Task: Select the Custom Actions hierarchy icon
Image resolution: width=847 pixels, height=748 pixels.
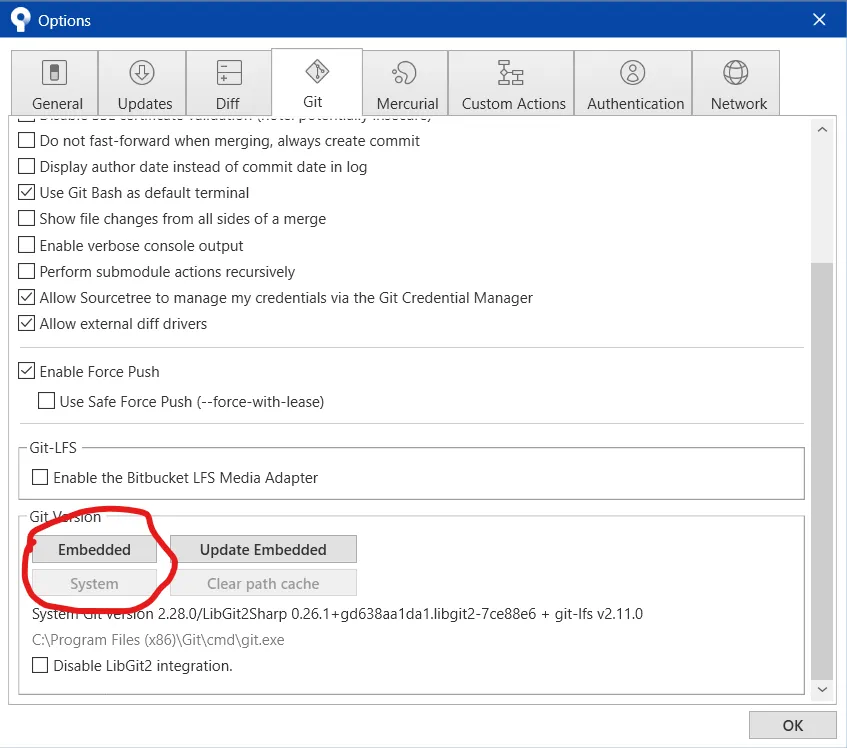Action: (x=510, y=72)
